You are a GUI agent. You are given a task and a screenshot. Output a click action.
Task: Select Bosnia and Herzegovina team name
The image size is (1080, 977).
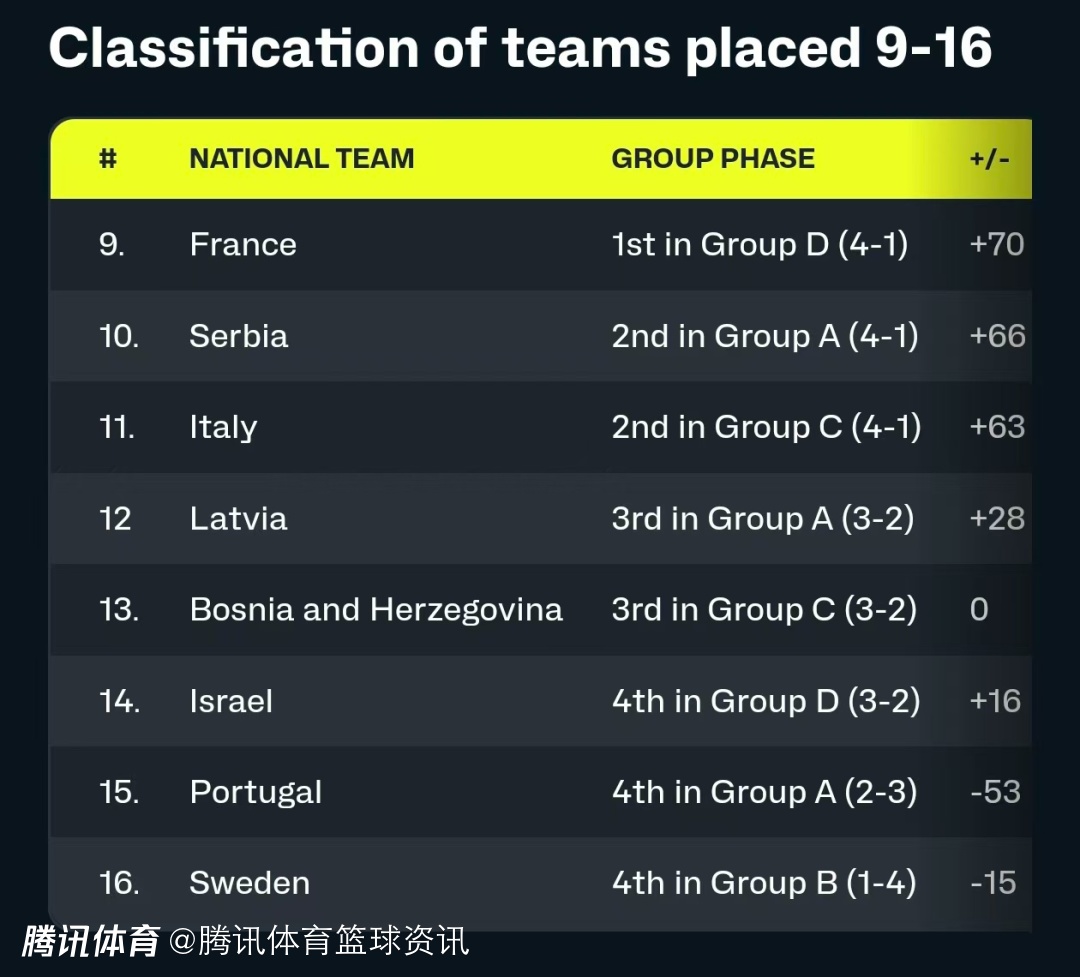pyautogui.click(x=376, y=609)
